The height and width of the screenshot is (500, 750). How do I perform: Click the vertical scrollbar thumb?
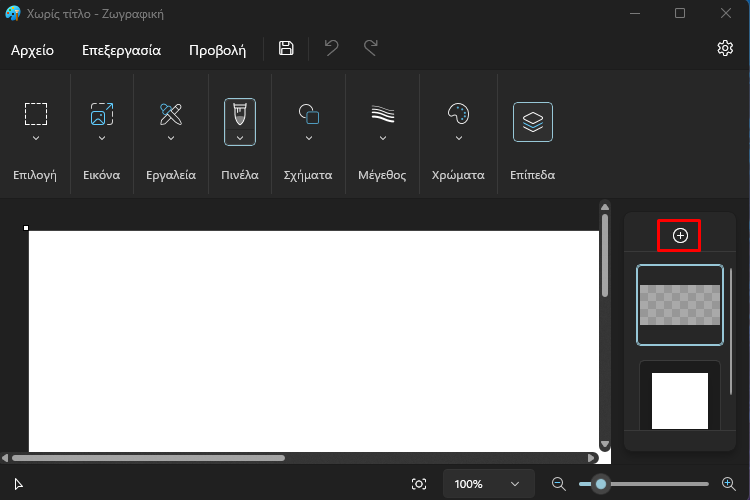[x=605, y=256]
